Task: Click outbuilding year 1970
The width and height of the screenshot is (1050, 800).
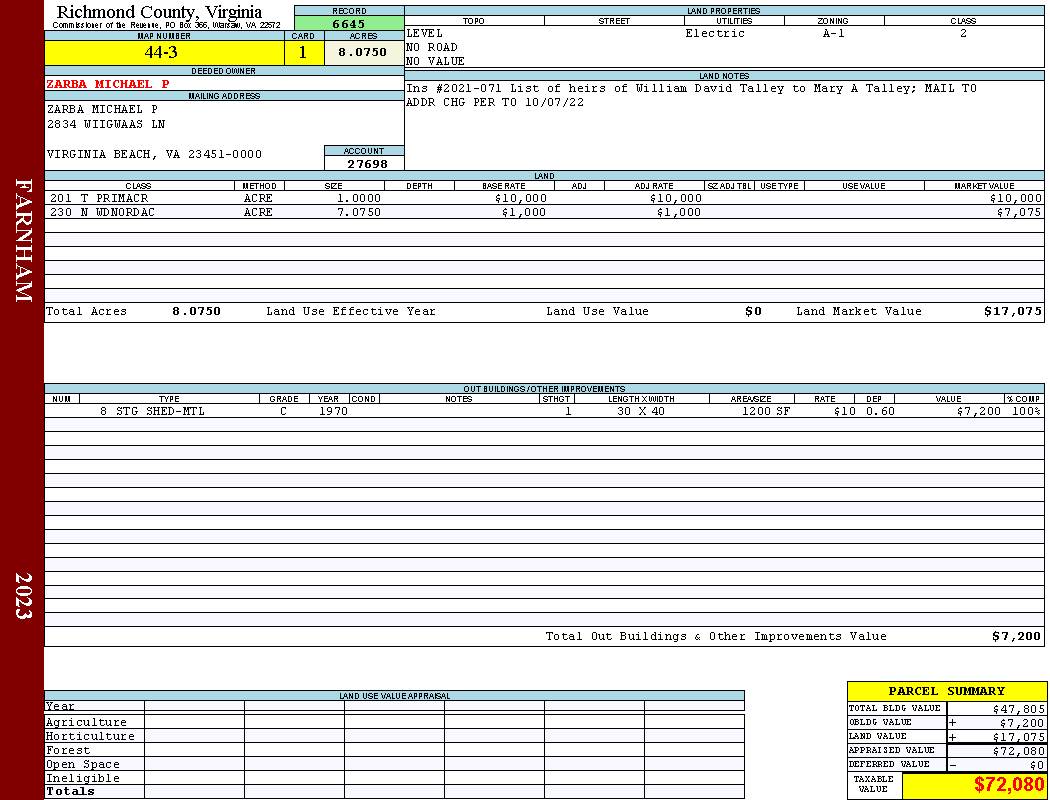Action: tap(333, 412)
